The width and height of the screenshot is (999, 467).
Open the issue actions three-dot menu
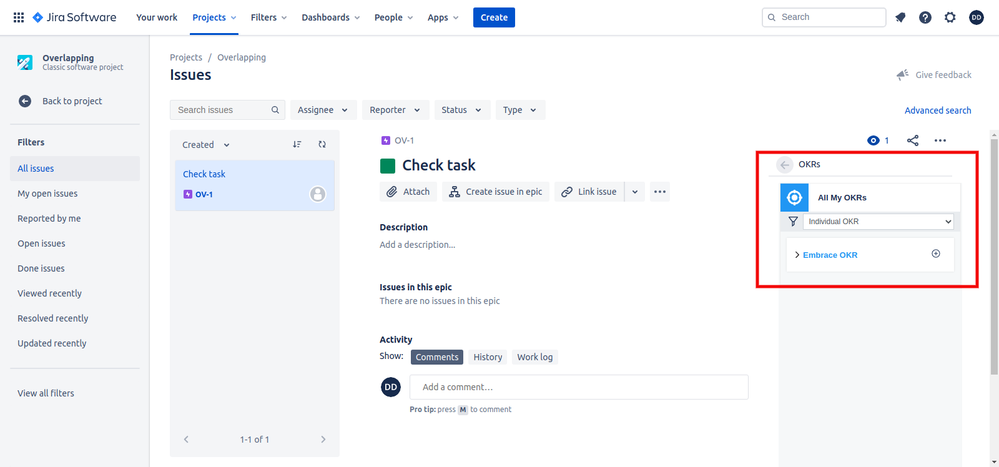pos(940,140)
